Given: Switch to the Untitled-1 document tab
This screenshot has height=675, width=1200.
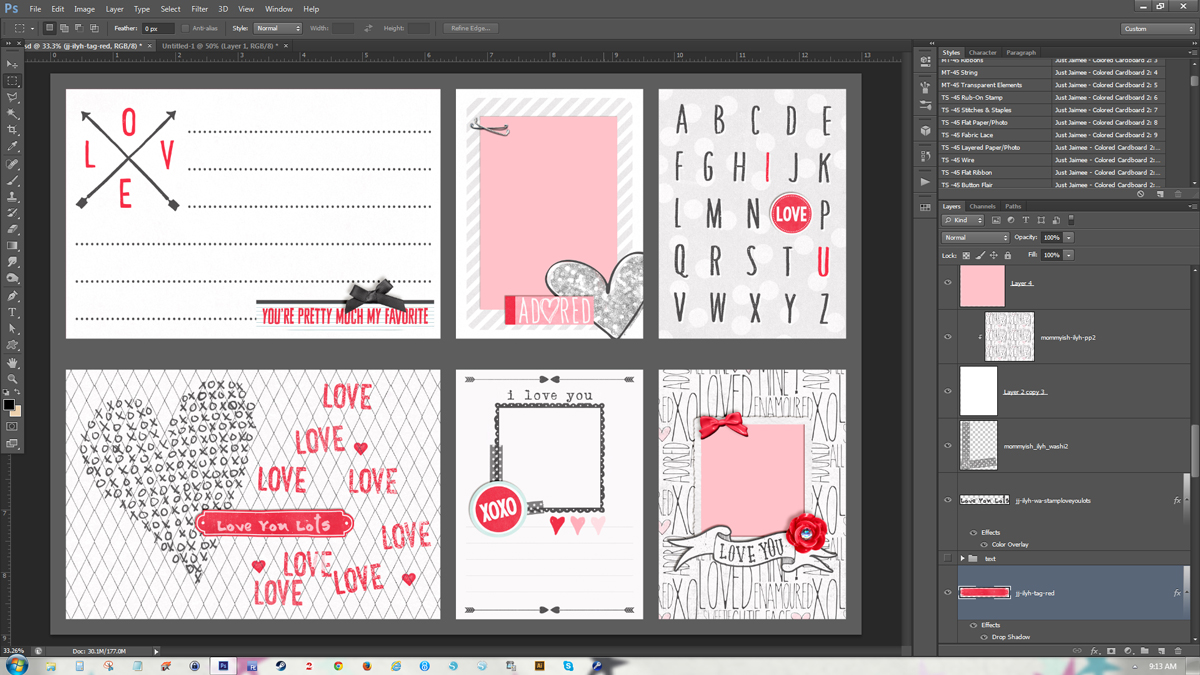Looking at the screenshot, I should (x=219, y=46).
